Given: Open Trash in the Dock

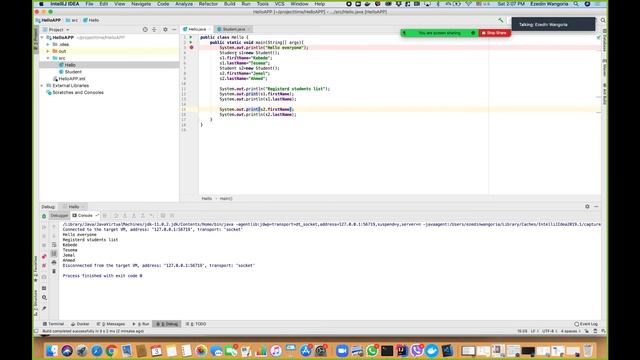Looking at the screenshot, I should [x=588, y=351].
